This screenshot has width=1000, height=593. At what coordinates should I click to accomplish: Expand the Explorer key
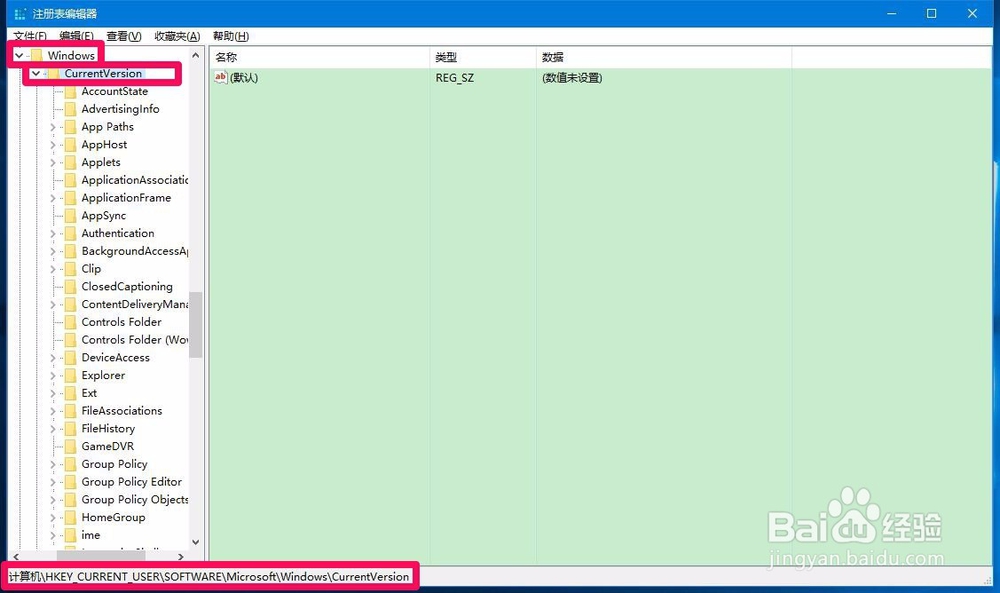click(53, 376)
